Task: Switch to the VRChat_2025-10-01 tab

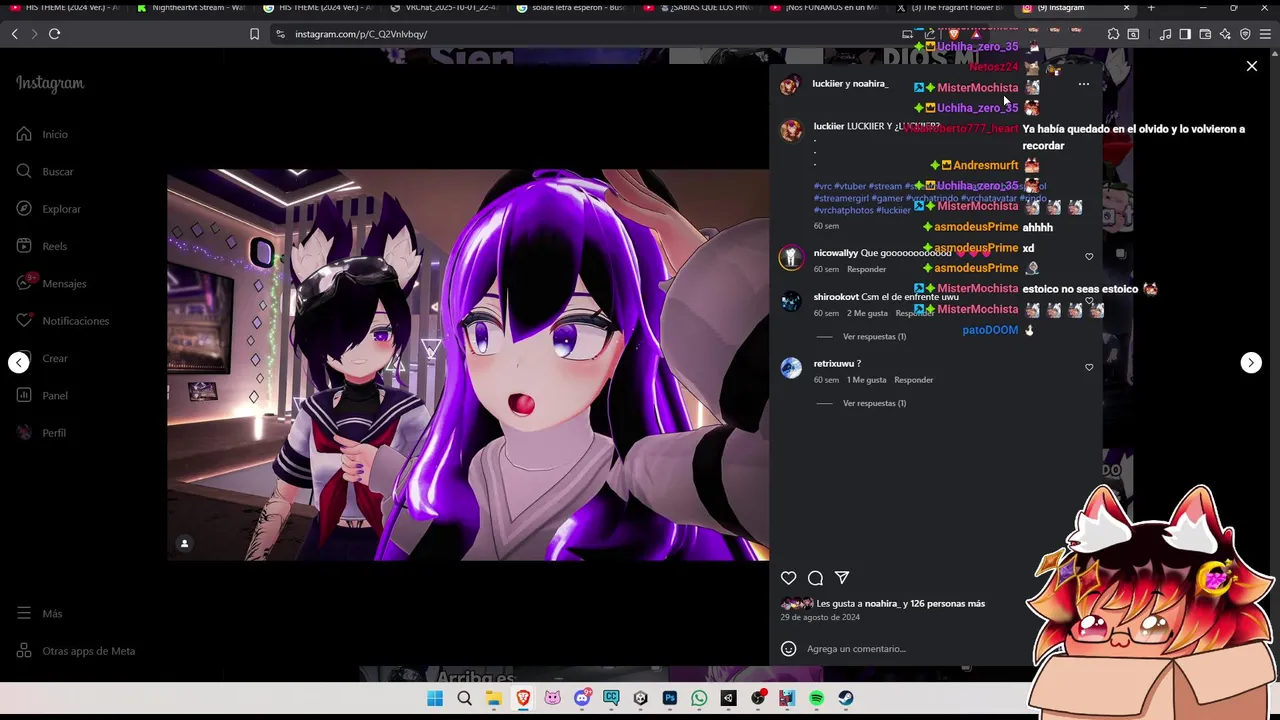Action: point(442,8)
